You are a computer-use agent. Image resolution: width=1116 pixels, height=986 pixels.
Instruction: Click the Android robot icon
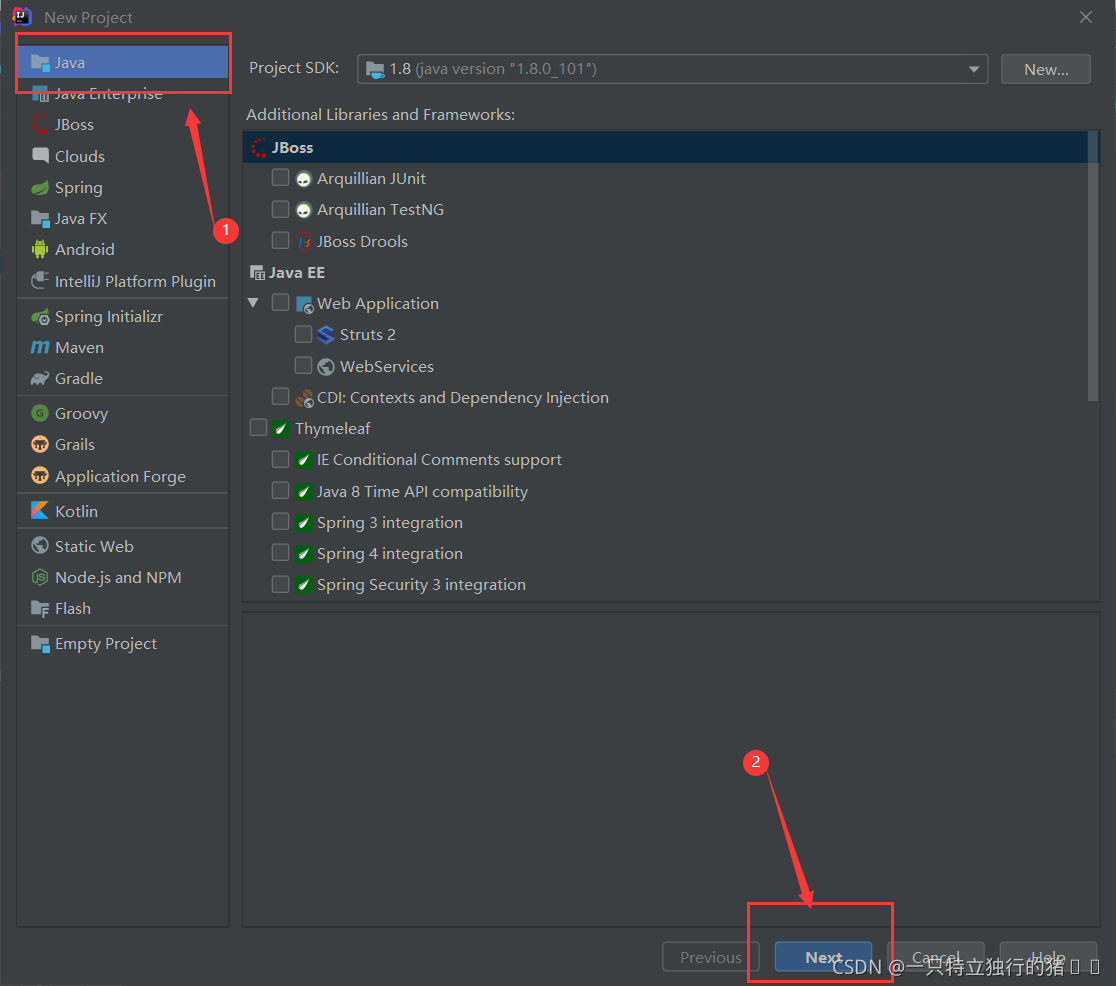coord(40,249)
